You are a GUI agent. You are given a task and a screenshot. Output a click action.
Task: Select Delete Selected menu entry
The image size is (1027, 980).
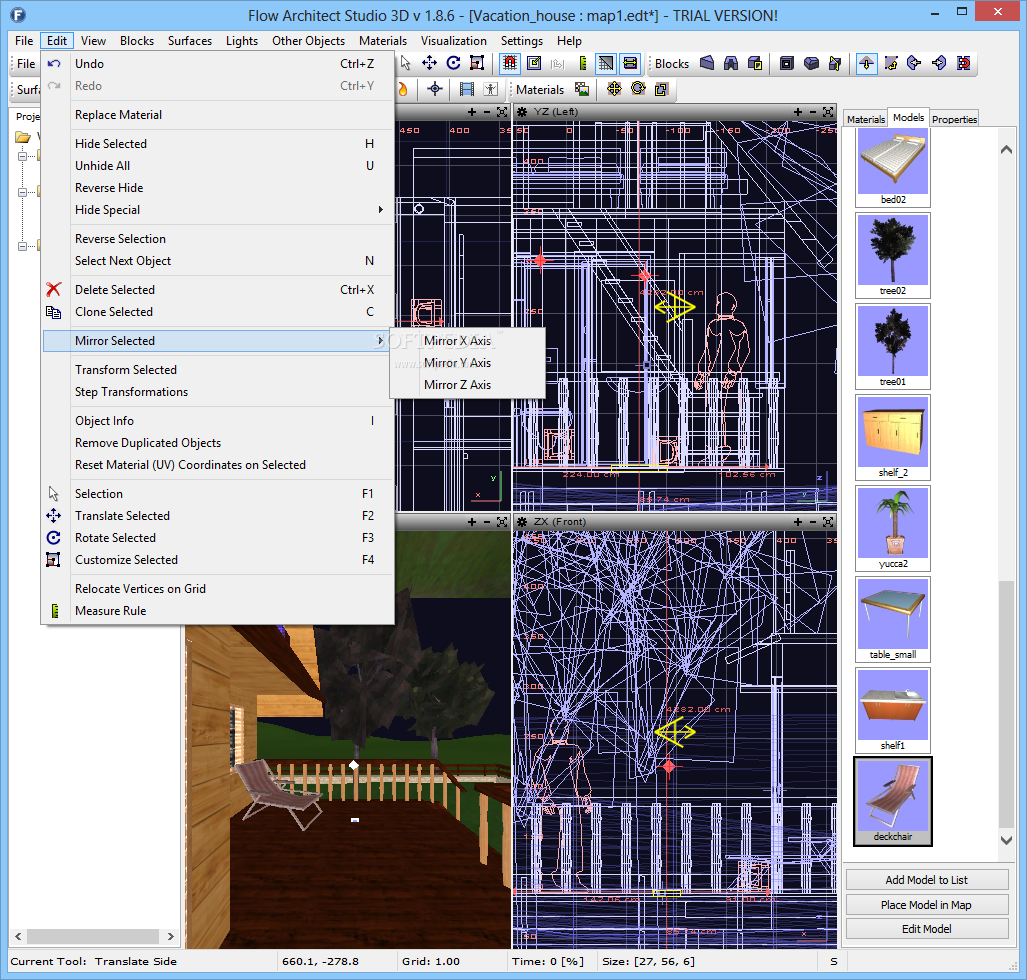coord(219,290)
